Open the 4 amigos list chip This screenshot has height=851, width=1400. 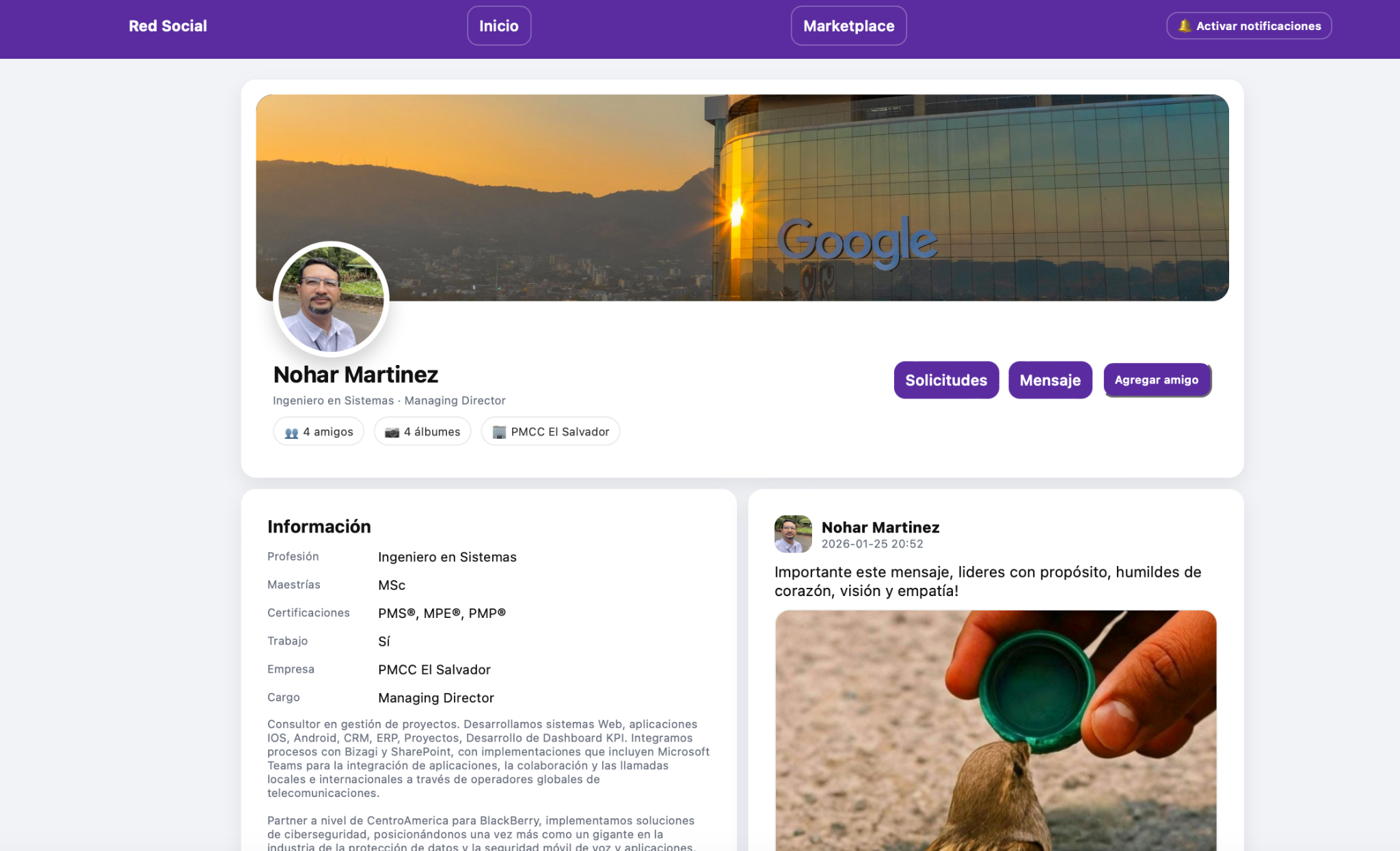[x=319, y=432]
